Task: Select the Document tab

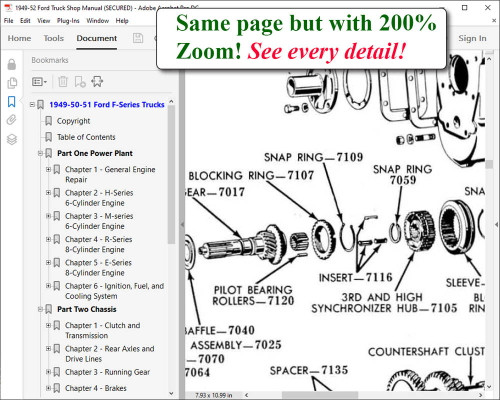Action: click(x=97, y=38)
